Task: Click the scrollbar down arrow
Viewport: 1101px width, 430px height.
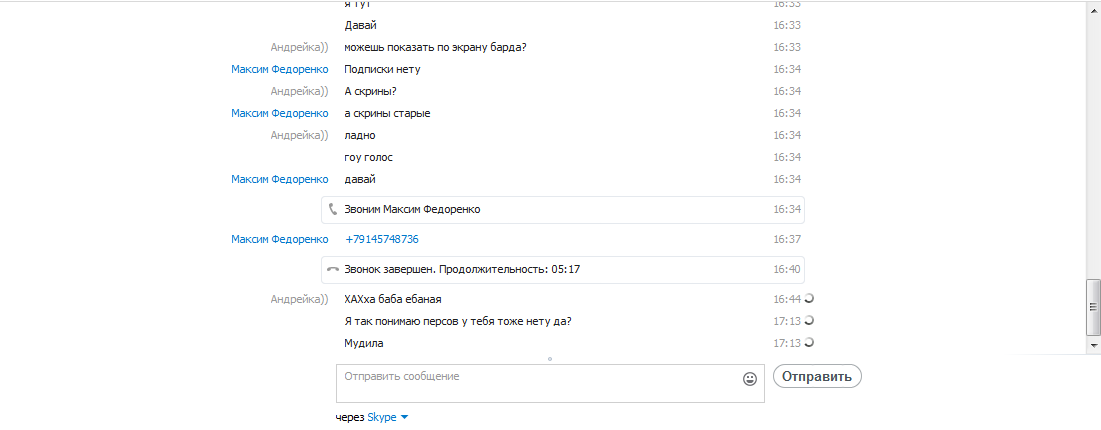Action: pyautogui.click(x=1093, y=346)
